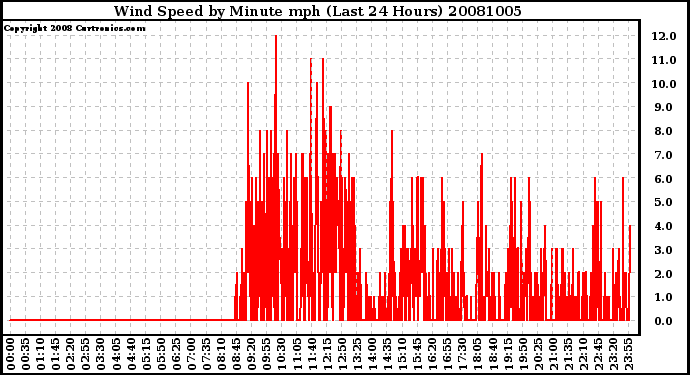Click the 10:30 time axis label

(x=282, y=354)
